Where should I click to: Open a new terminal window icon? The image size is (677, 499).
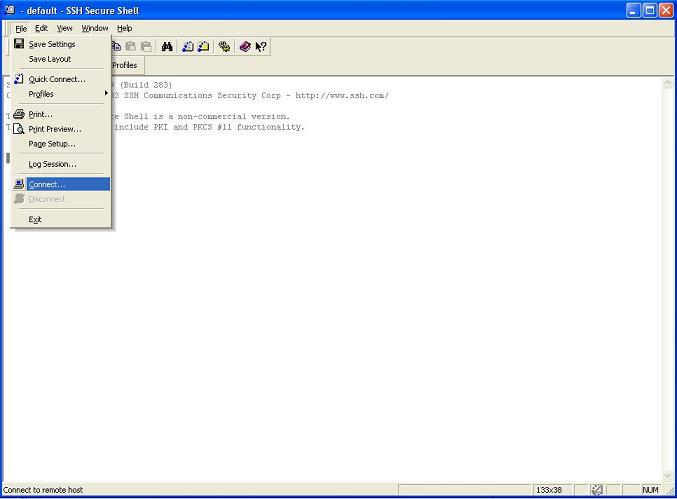pyautogui.click(x=188, y=47)
